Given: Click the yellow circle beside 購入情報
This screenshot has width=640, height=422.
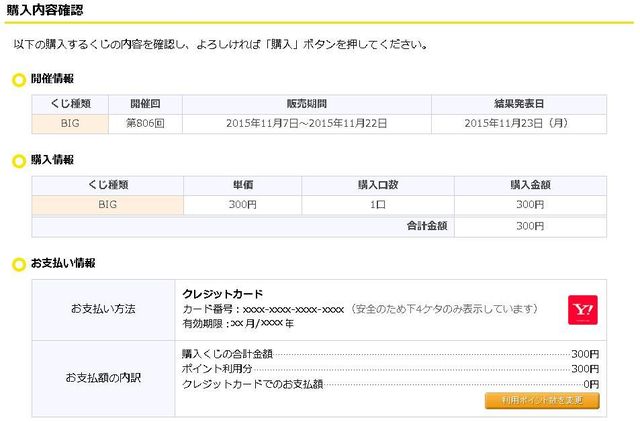Looking at the screenshot, I should (x=18, y=161).
